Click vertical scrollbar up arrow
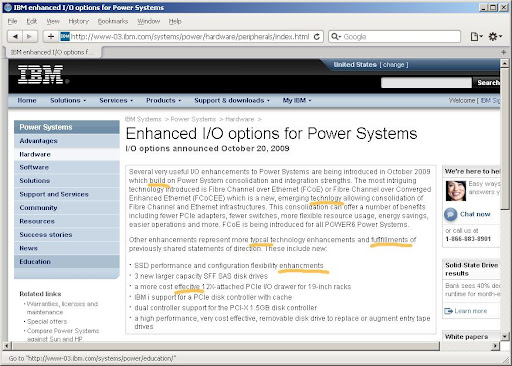Image resolution: width=512 pixels, height=366 pixels. pos(504,63)
